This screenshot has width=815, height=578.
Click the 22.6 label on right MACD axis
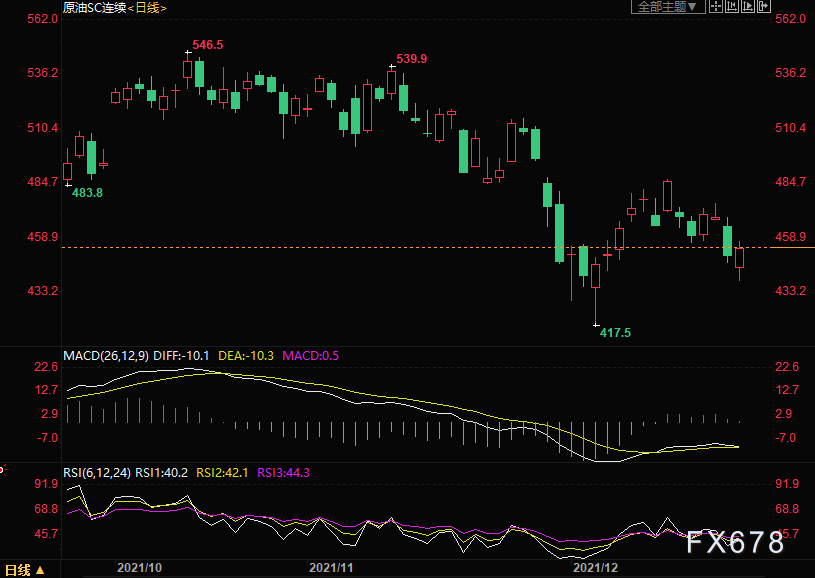click(787, 367)
